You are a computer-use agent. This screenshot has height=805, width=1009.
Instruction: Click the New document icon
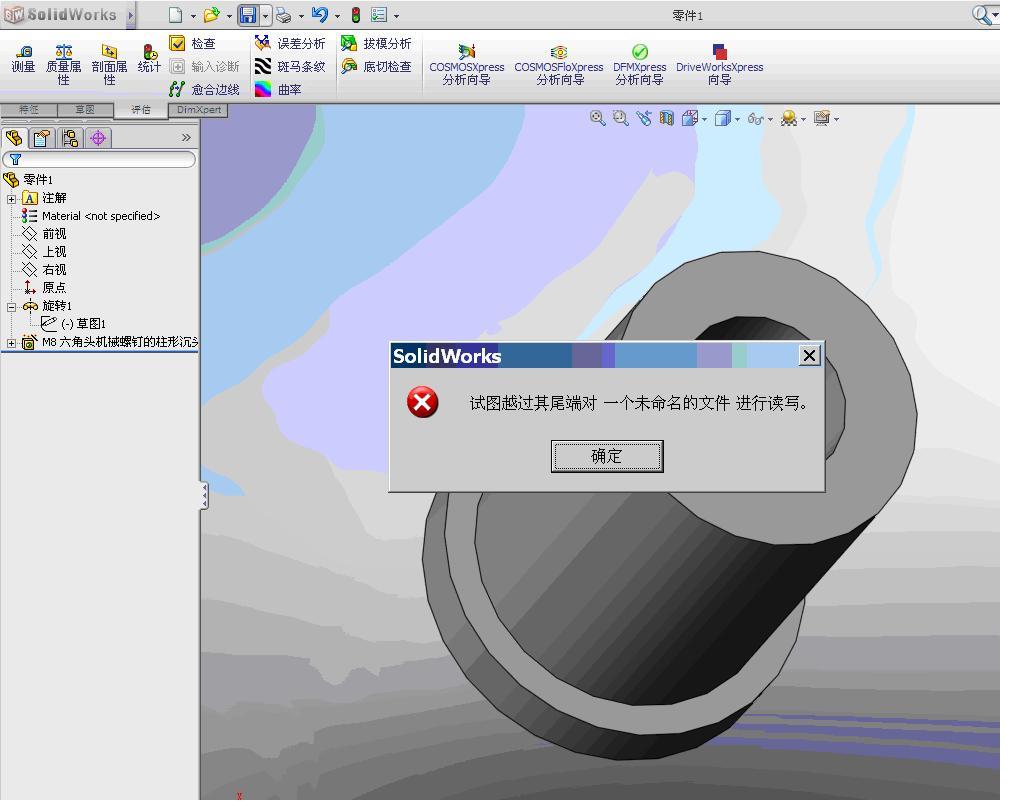[x=176, y=15]
